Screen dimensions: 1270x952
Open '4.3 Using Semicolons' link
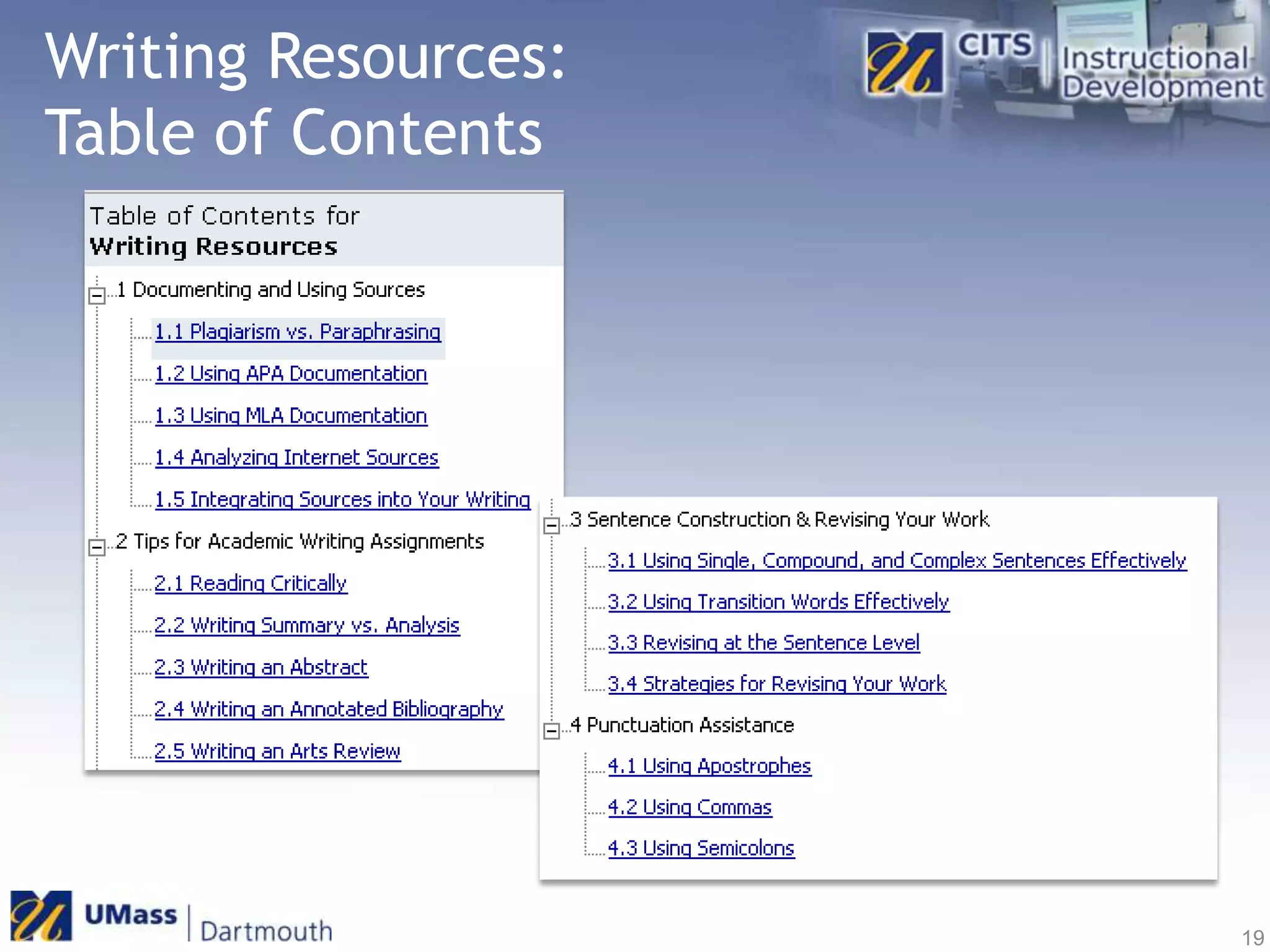pos(701,848)
